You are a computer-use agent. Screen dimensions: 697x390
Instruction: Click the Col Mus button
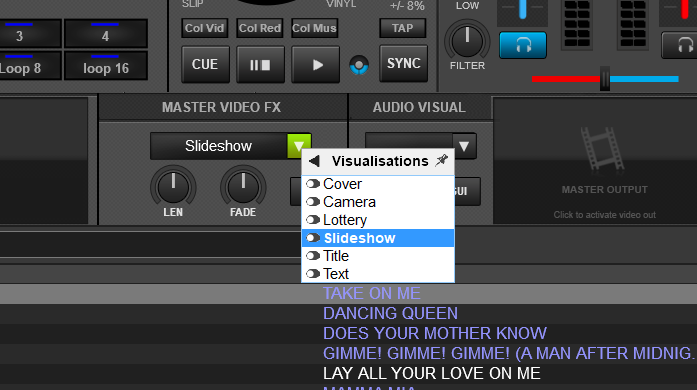click(x=314, y=28)
